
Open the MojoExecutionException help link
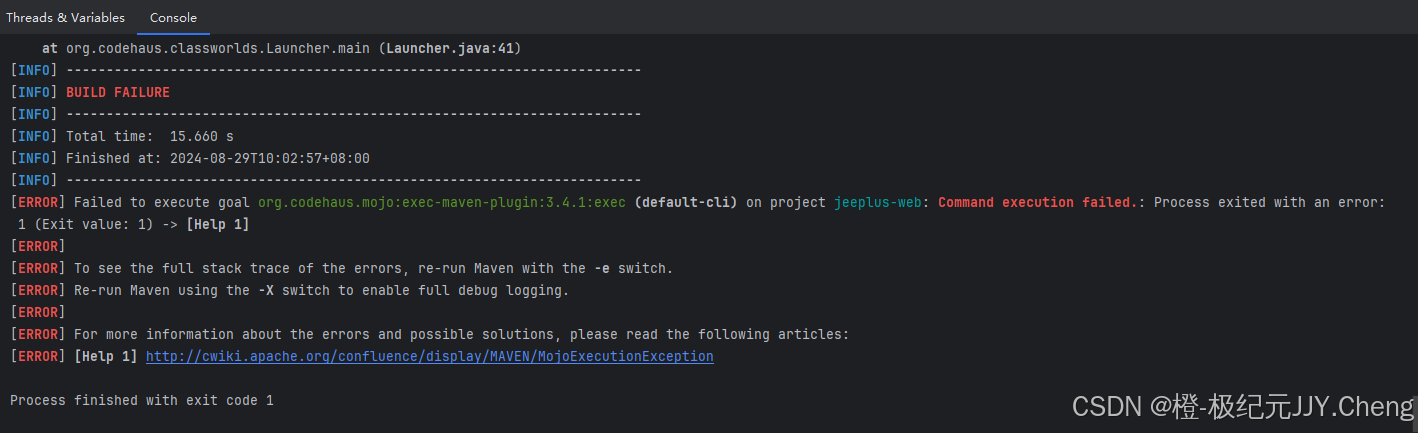[430, 356]
